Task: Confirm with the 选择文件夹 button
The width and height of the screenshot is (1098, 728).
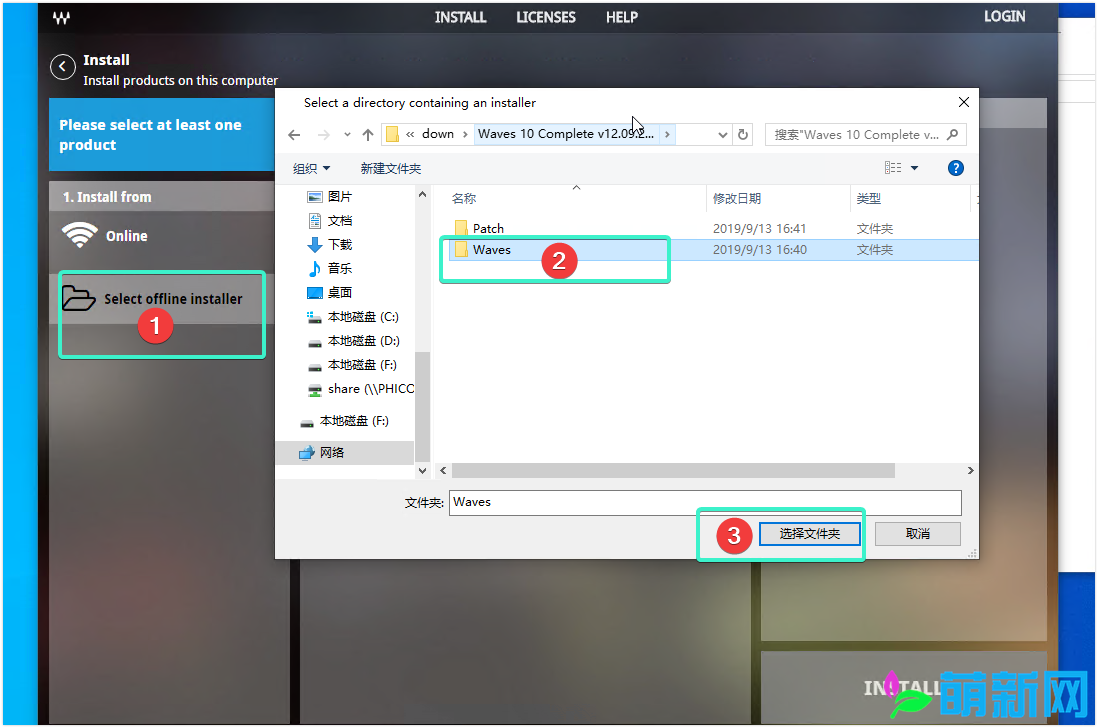Action: click(x=809, y=533)
